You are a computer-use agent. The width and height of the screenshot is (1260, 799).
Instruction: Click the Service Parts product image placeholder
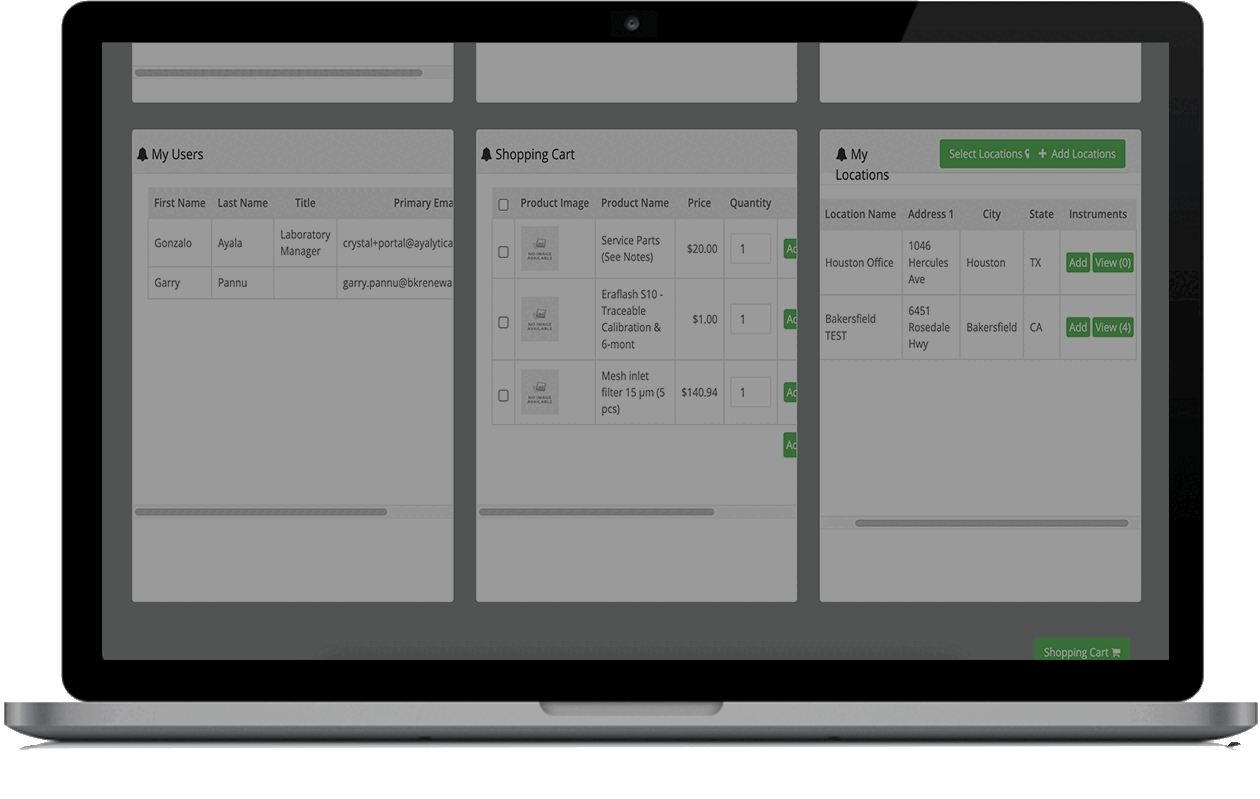pos(540,249)
